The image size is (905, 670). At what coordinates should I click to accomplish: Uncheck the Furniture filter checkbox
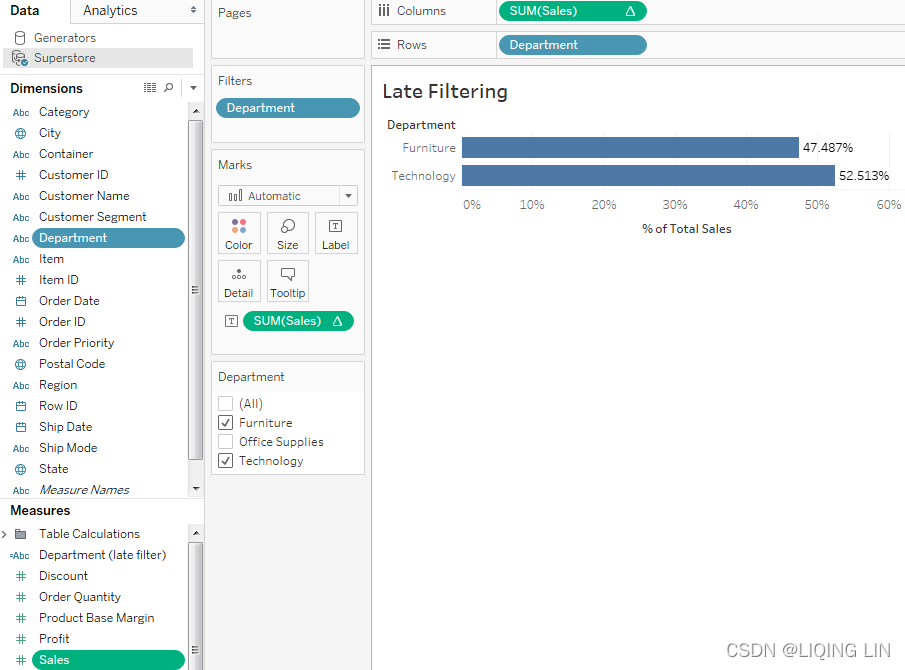coord(226,422)
